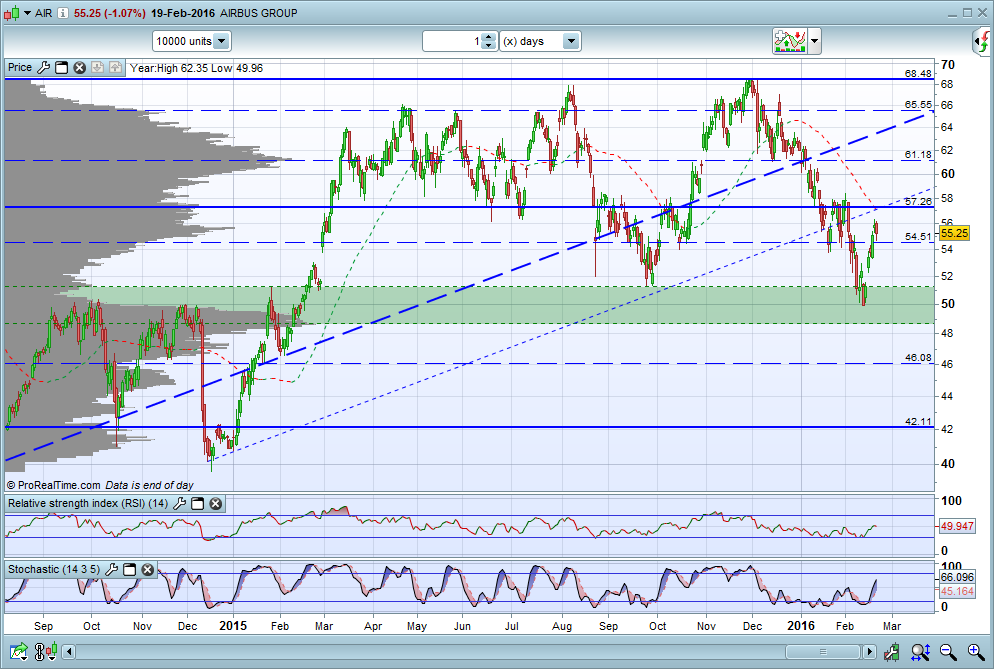Maximize the RSI indicator panel
994x669 pixels.
point(198,504)
